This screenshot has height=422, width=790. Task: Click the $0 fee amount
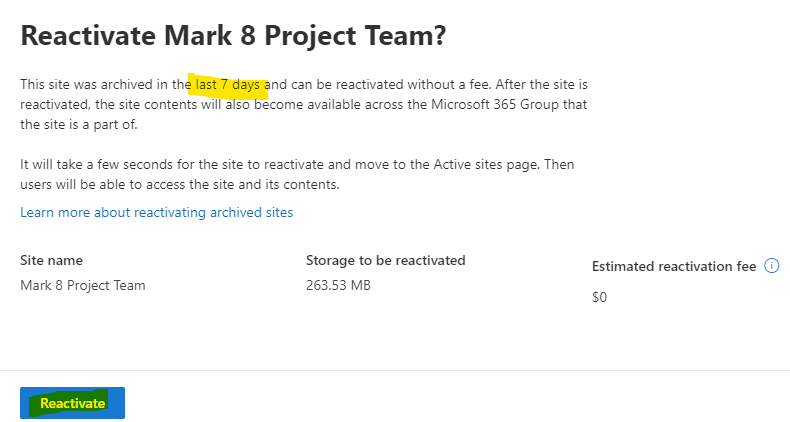(x=600, y=297)
